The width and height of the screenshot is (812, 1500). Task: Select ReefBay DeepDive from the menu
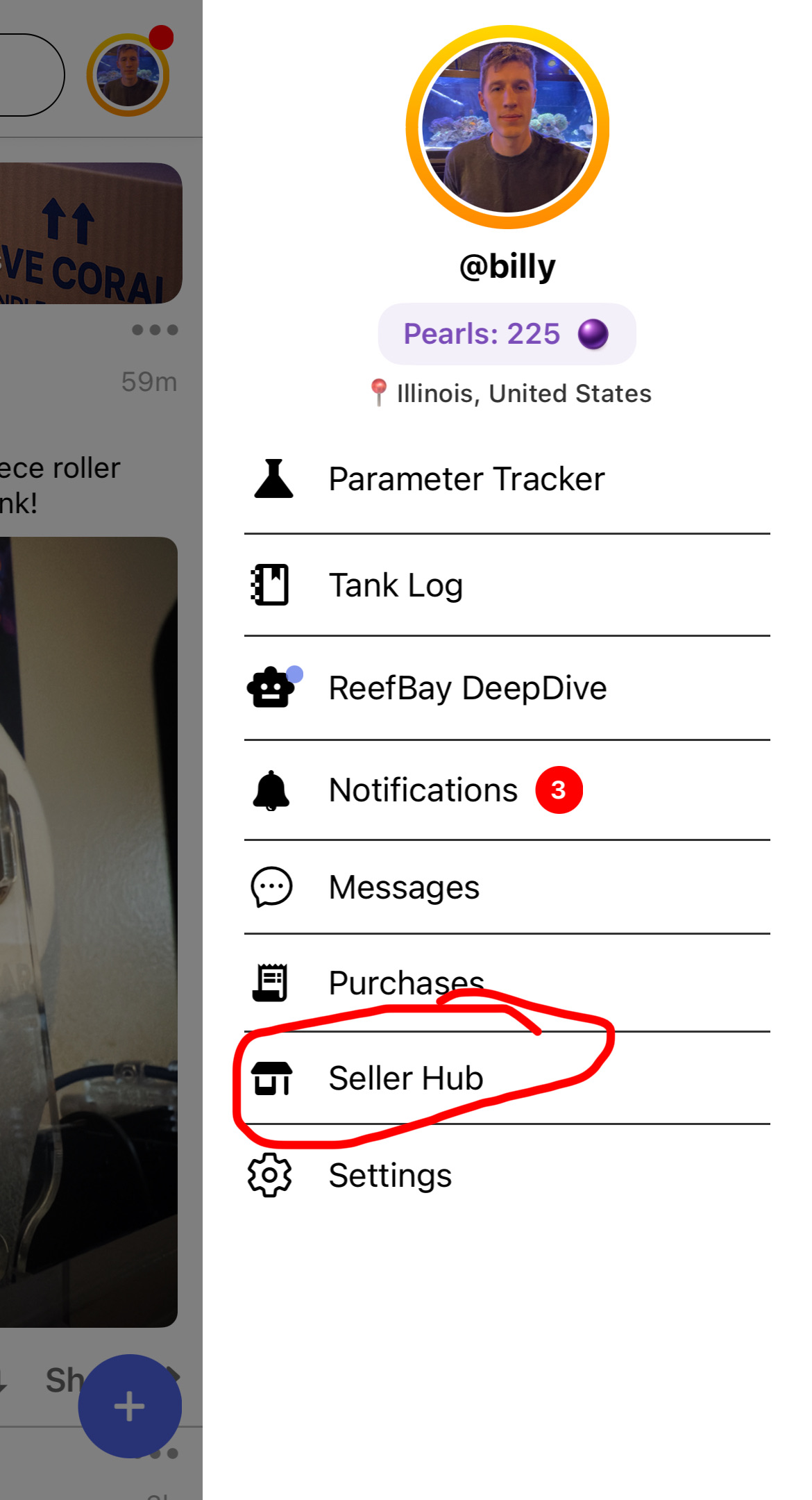coord(507,688)
